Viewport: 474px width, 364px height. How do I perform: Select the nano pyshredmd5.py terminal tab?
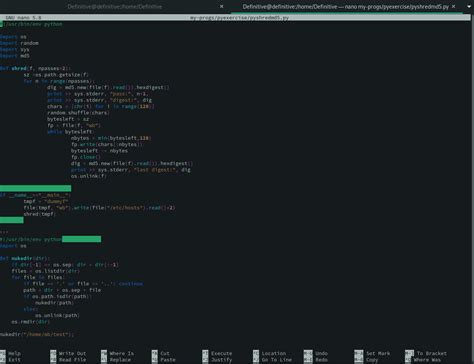pos(345,7)
